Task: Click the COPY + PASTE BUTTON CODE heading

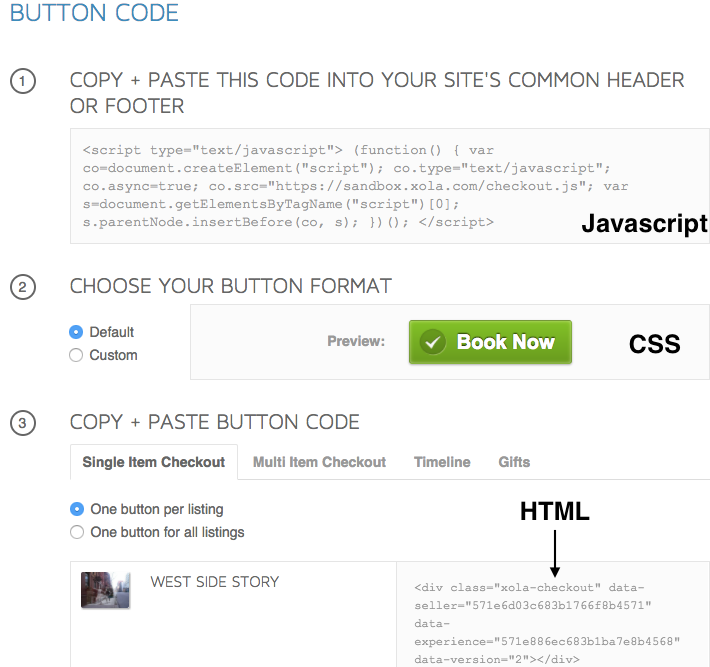Action: tap(215, 422)
